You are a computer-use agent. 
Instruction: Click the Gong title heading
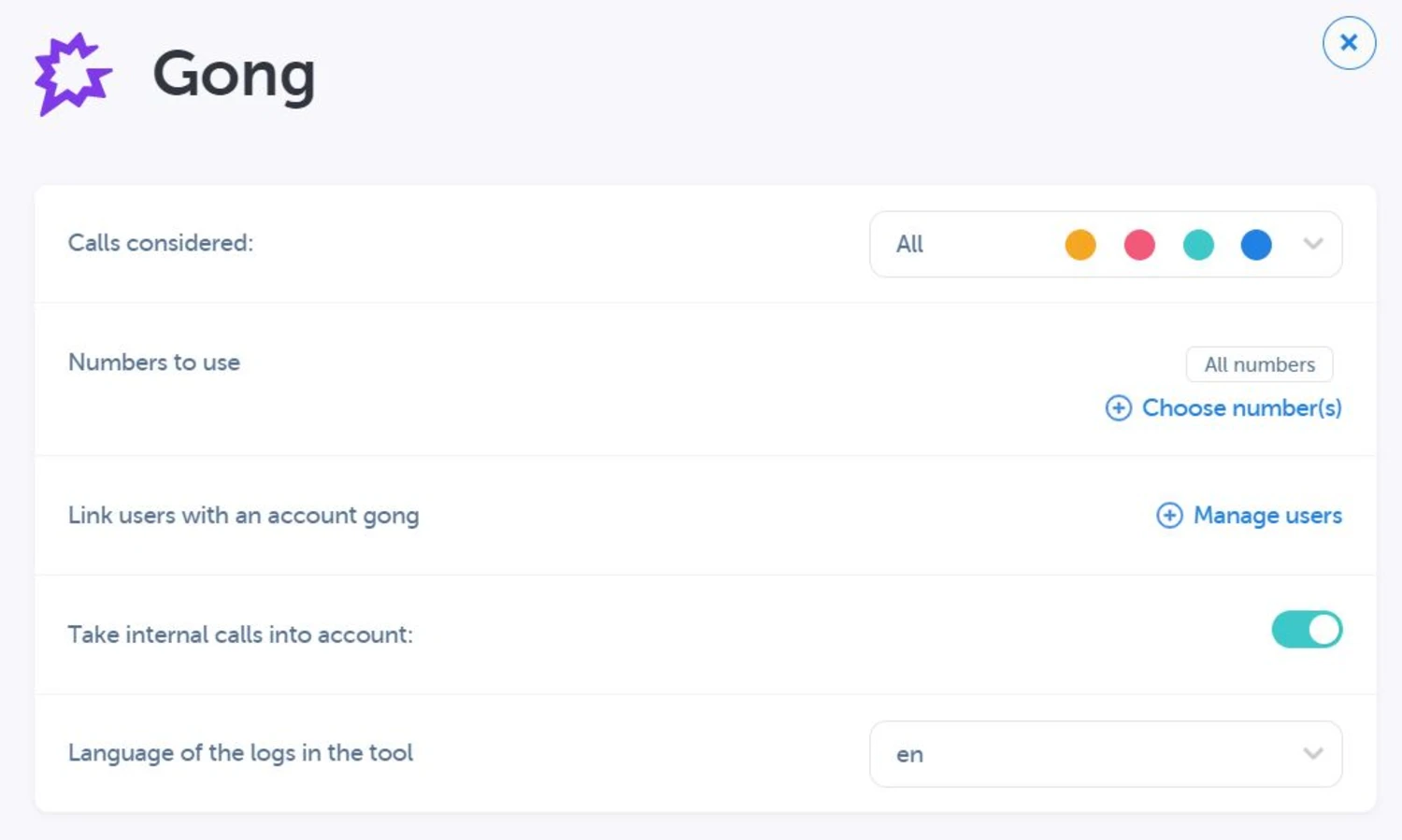(234, 75)
